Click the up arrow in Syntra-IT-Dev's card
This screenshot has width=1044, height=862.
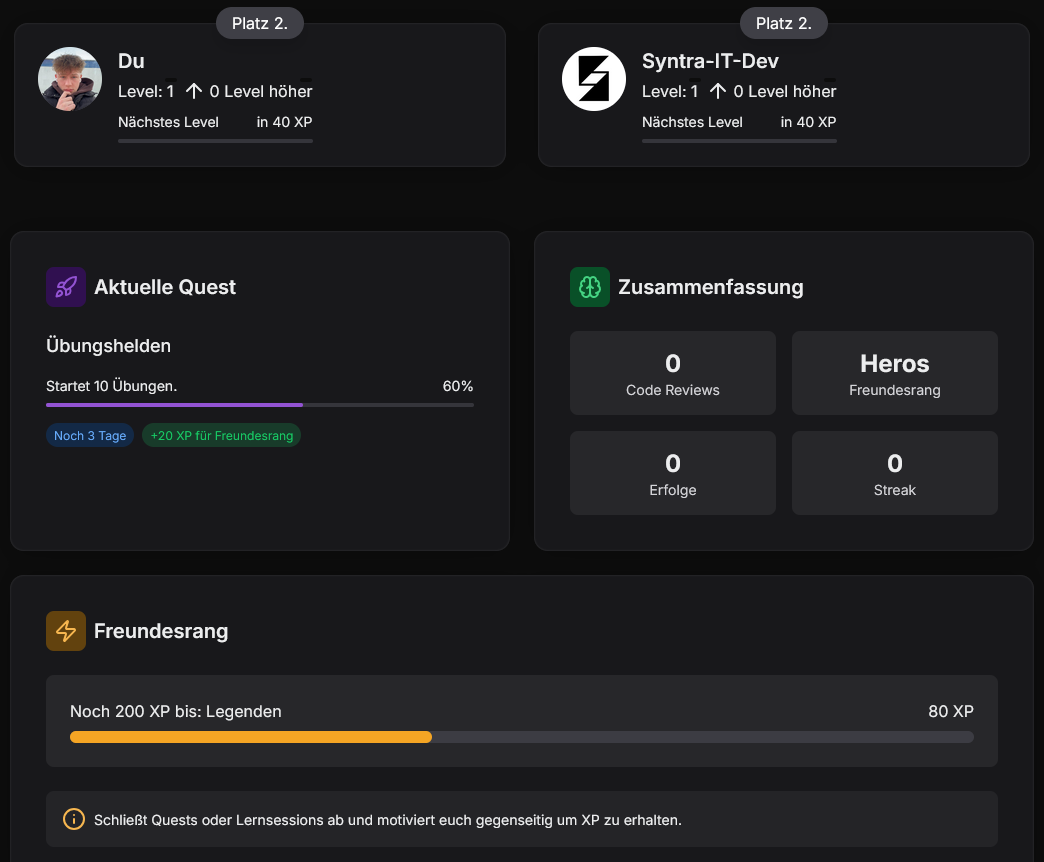click(x=718, y=91)
